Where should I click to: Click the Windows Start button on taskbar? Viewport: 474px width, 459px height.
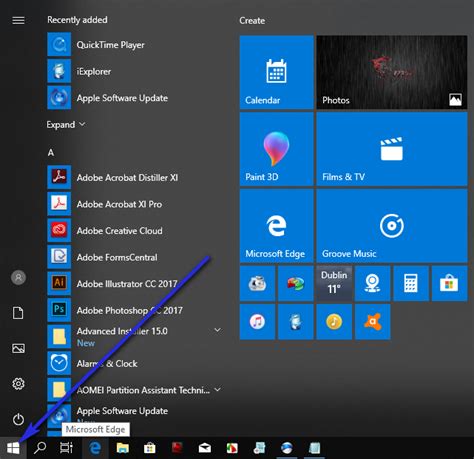tap(13, 448)
